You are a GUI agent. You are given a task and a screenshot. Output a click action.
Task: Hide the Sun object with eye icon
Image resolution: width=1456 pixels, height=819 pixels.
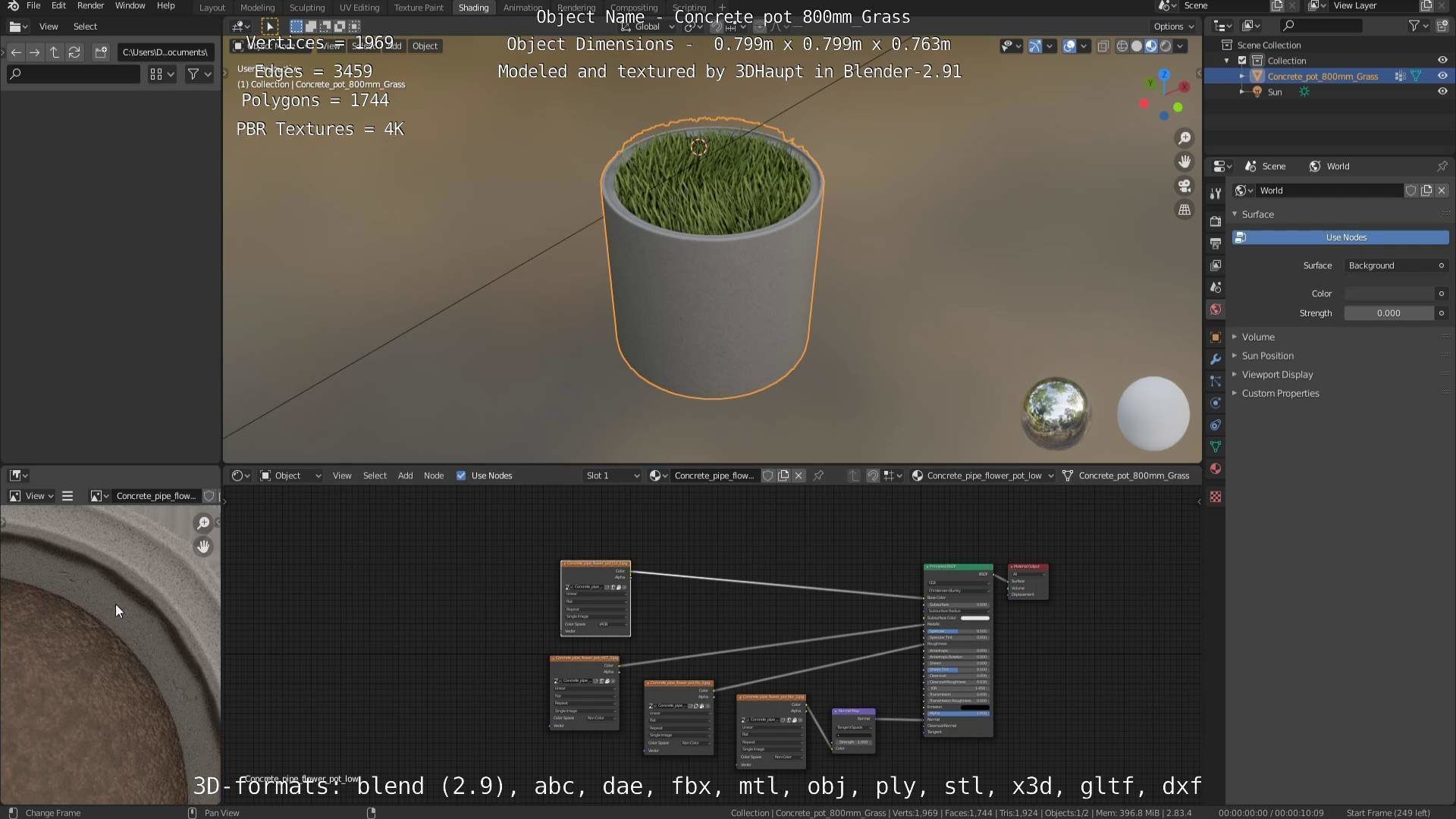(1442, 92)
